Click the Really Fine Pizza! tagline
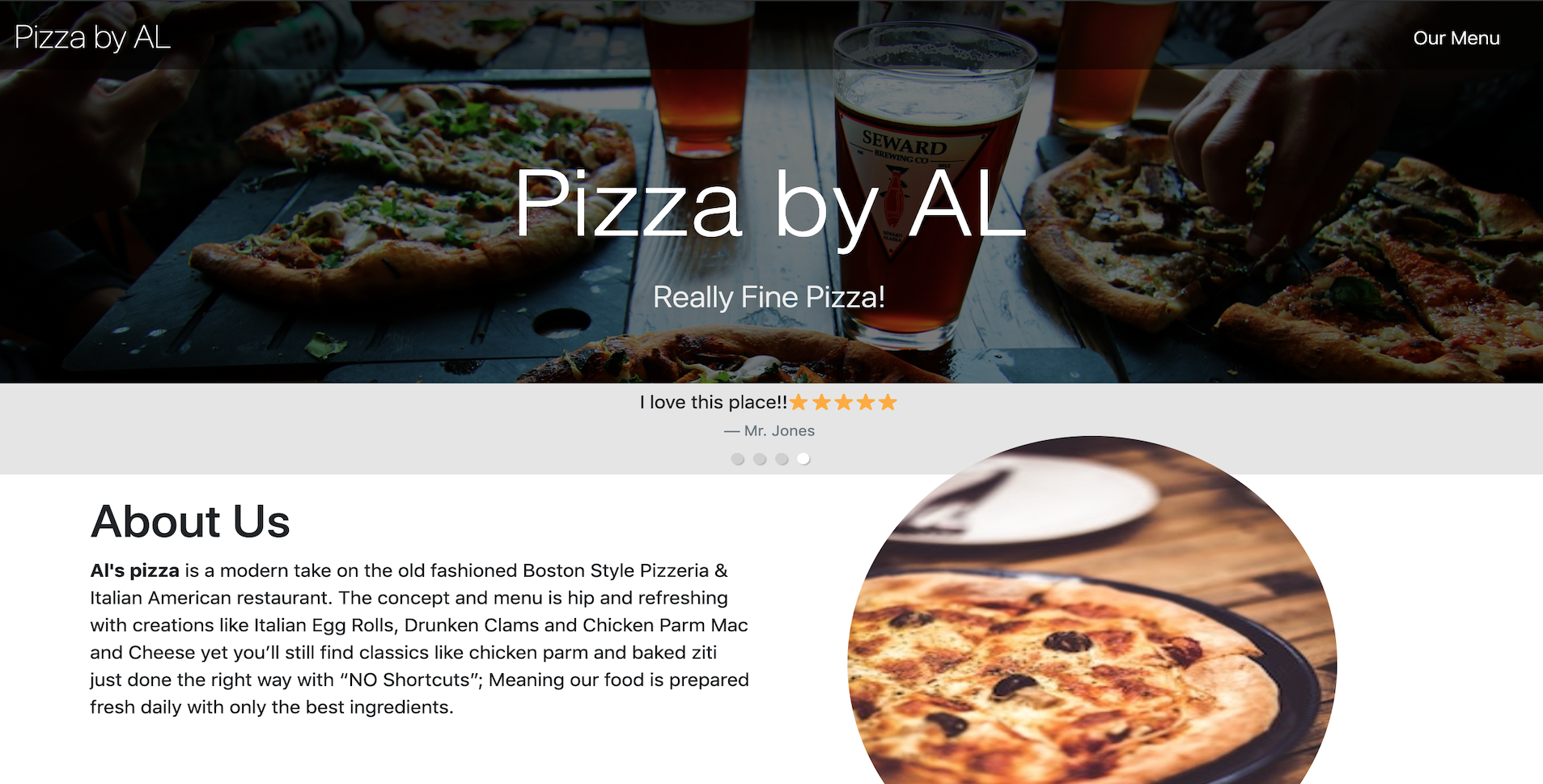The height and width of the screenshot is (784, 1543). coord(769,297)
